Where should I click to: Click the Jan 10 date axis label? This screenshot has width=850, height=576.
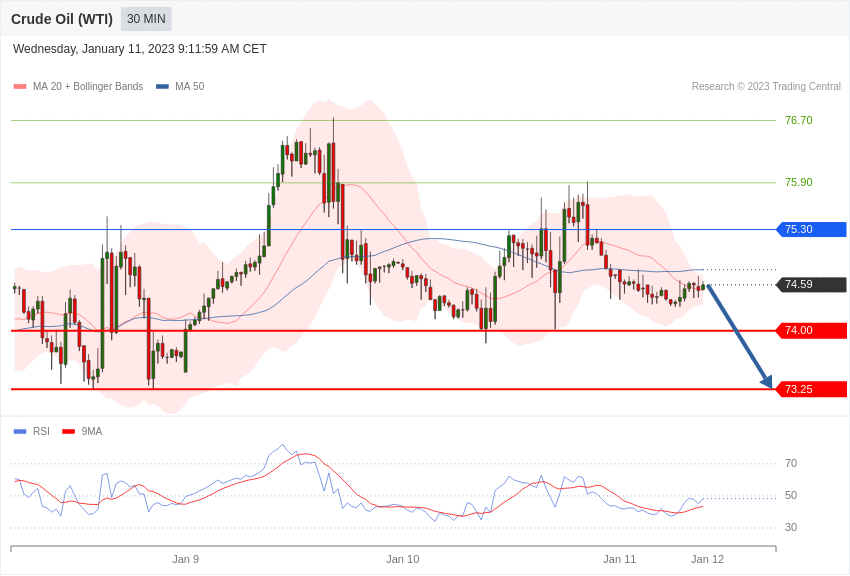[x=403, y=559]
